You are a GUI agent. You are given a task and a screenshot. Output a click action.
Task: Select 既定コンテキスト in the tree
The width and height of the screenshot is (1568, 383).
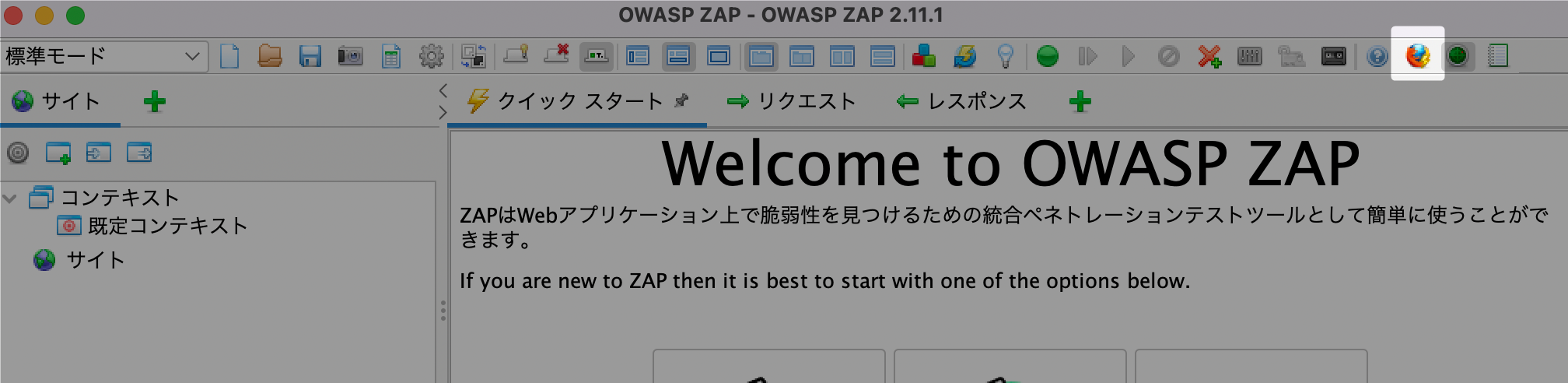click(152, 226)
